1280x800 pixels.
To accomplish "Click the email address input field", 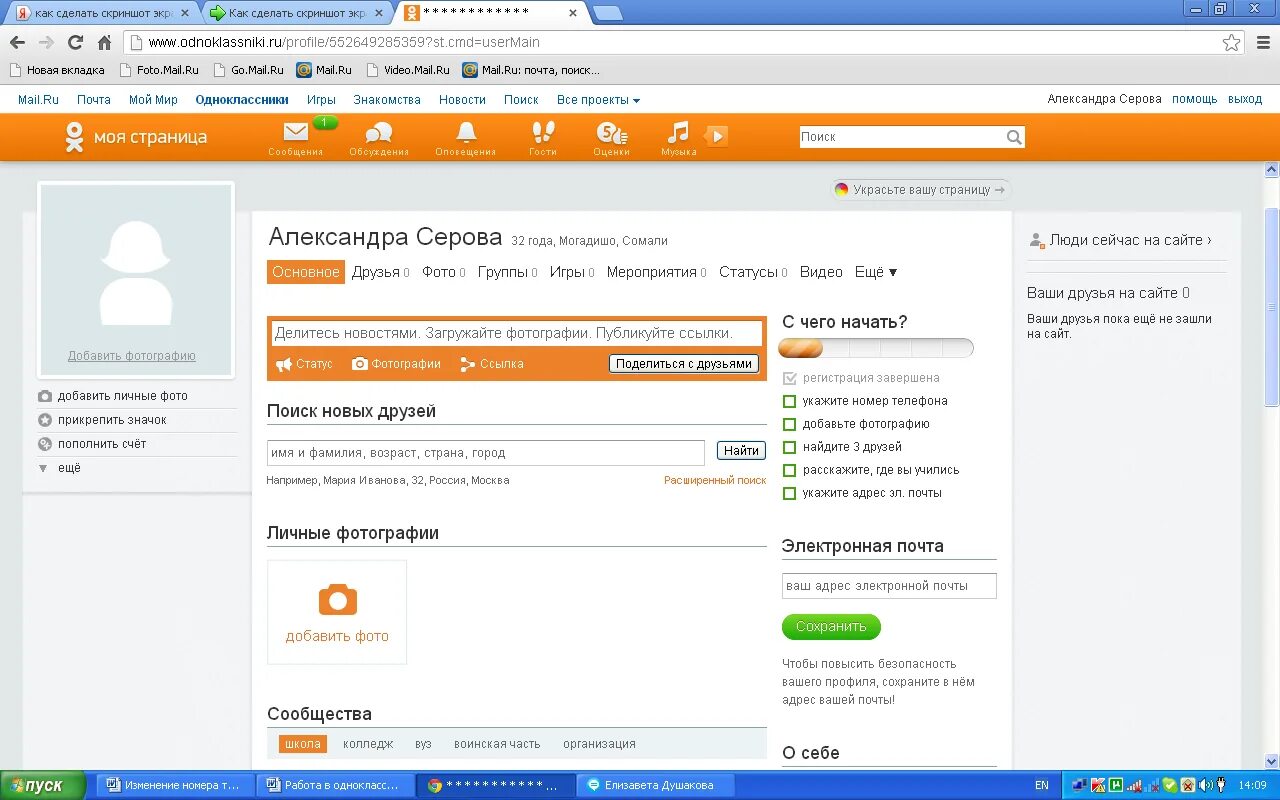I will (x=889, y=586).
